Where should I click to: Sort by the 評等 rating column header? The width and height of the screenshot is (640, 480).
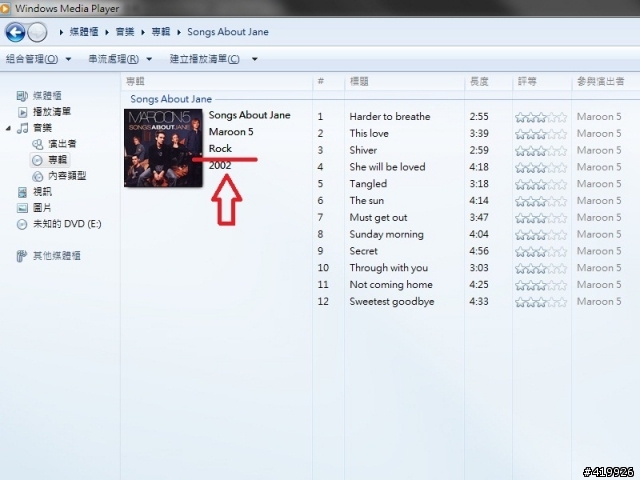(x=542, y=82)
